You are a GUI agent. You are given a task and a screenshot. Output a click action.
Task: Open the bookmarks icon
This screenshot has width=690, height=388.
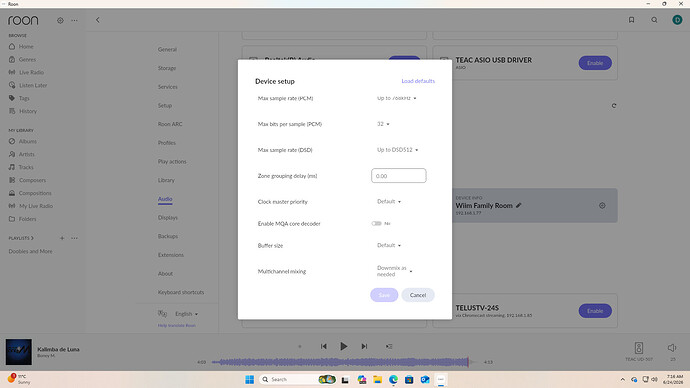pos(631,20)
